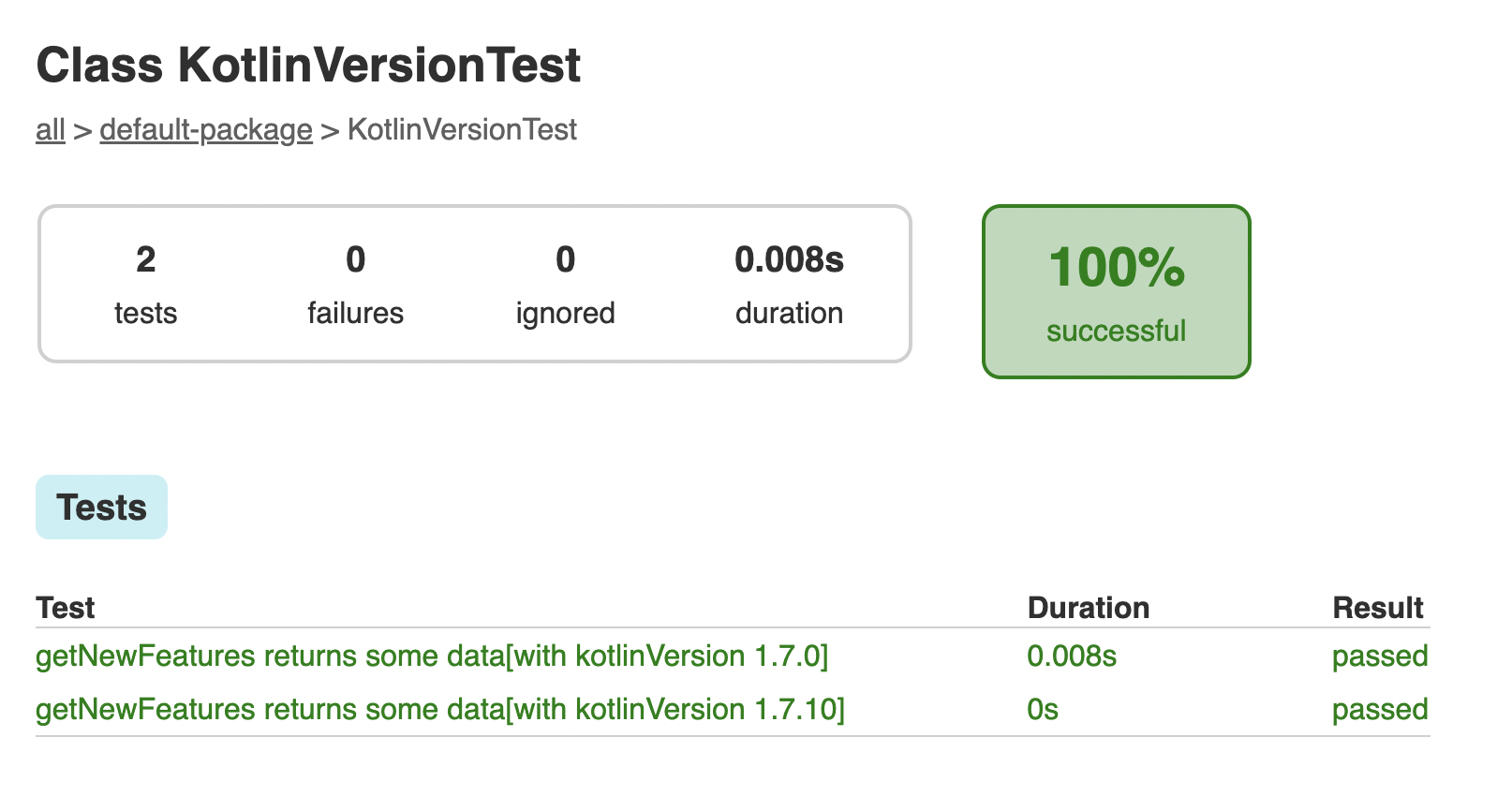
Task: Click the Result column header
Action: pos(1378,608)
